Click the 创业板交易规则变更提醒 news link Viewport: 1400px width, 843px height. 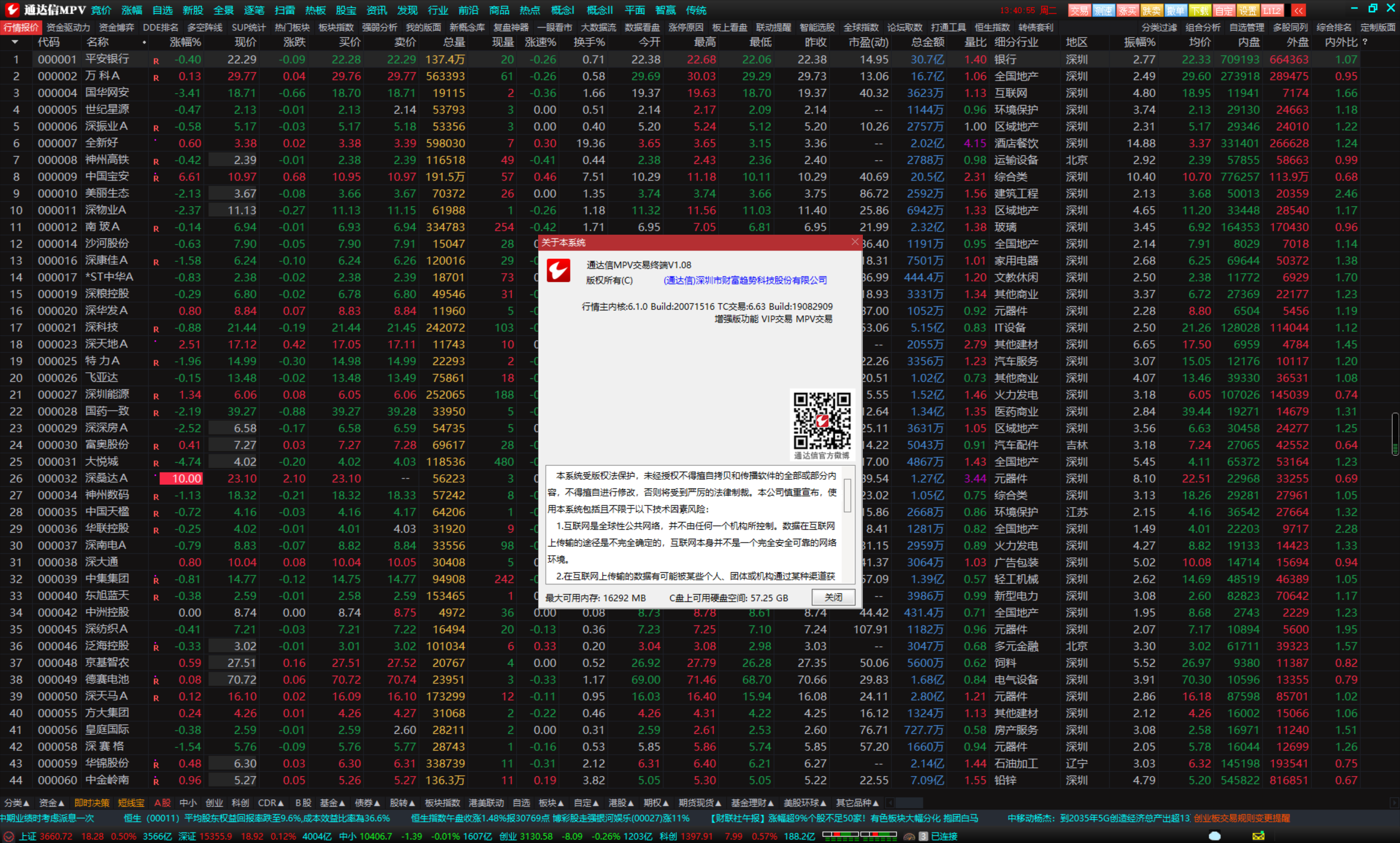point(1242,819)
